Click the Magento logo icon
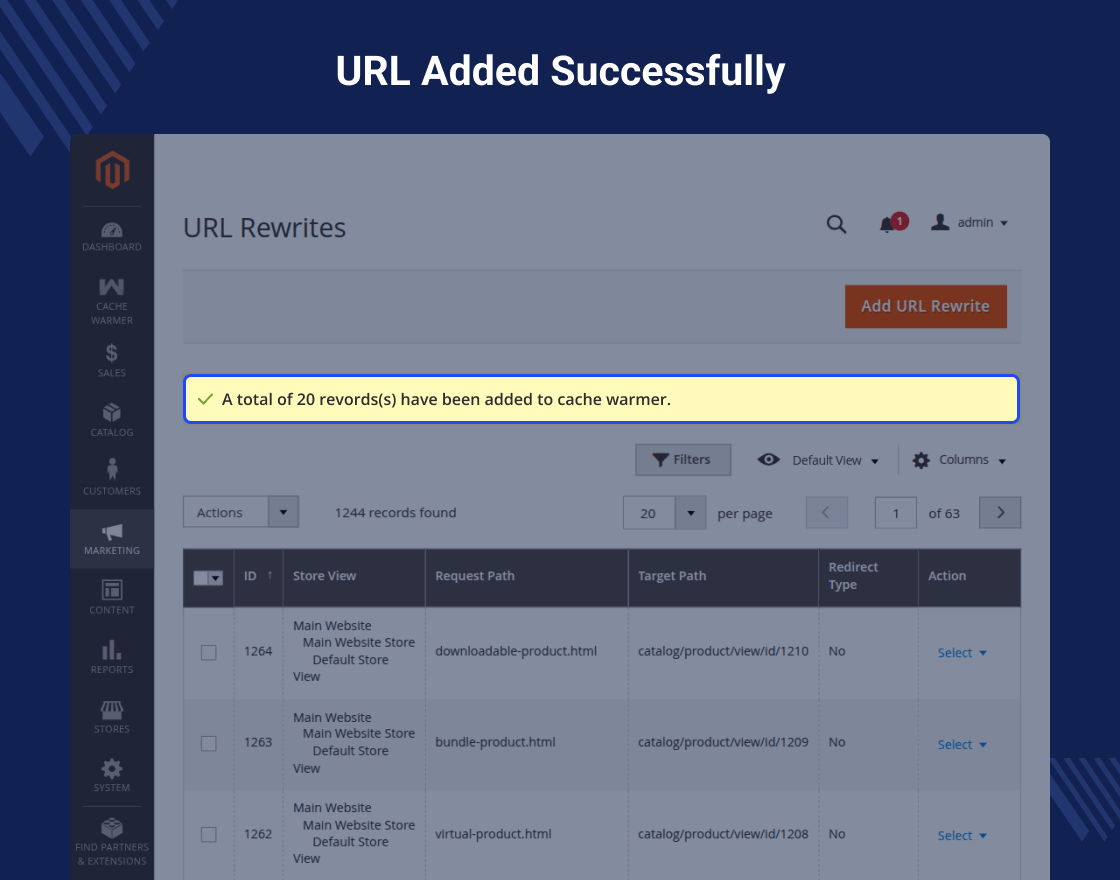The height and width of the screenshot is (880, 1120). 112,171
